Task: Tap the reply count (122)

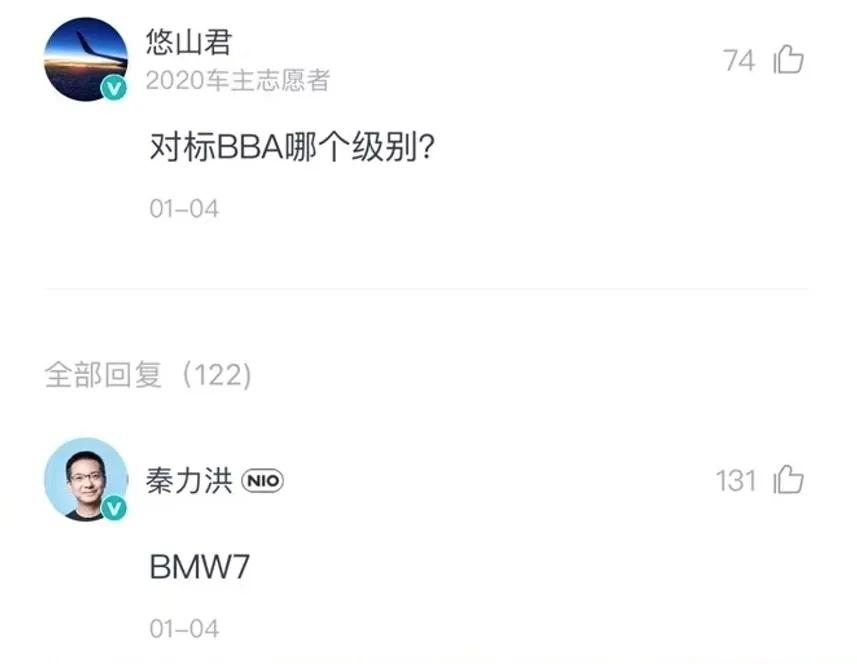Action: click(x=217, y=375)
